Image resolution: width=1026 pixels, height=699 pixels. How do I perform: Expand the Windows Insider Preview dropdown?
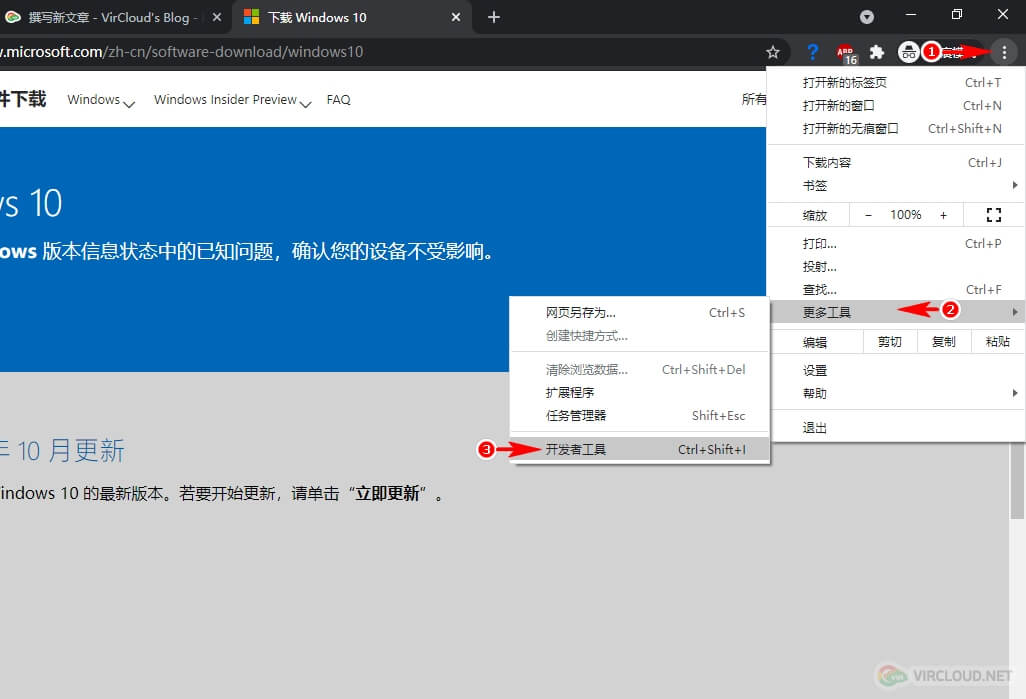[232, 100]
